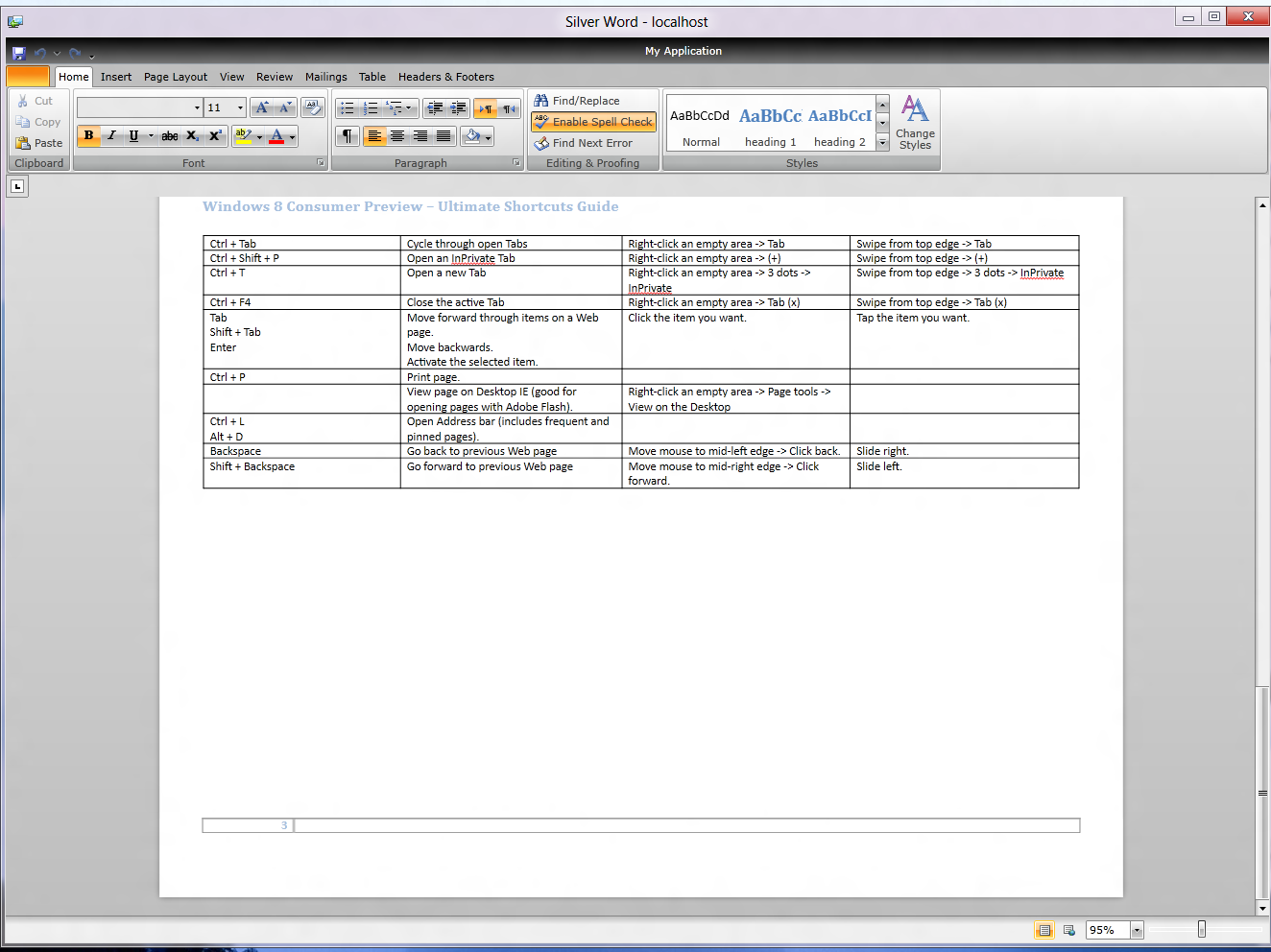Image resolution: width=1271 pixels, height=952 pixels.
Task: Open the Mailings tab
Action: point(326,77)
